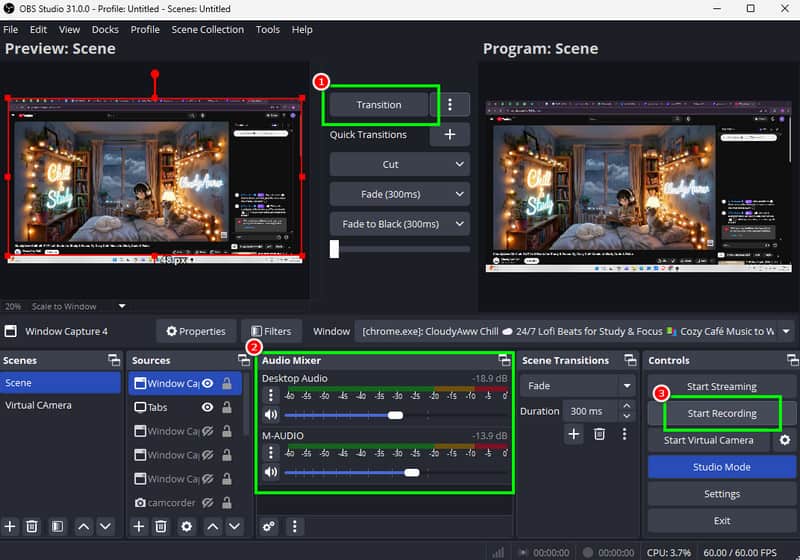Open virtual camera settings gear

coord(785,440)
